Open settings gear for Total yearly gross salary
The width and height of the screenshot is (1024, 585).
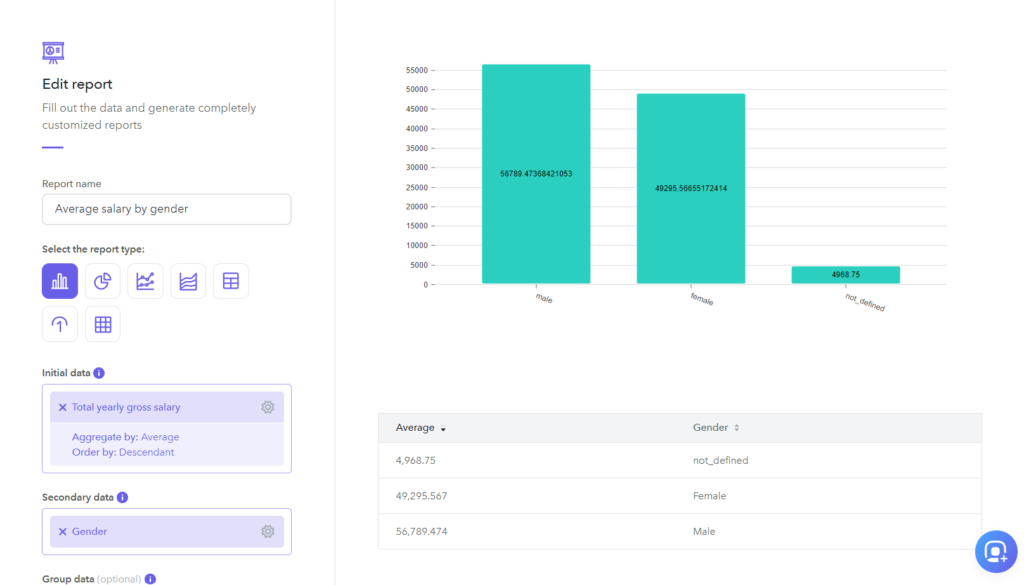click(267, 407)
